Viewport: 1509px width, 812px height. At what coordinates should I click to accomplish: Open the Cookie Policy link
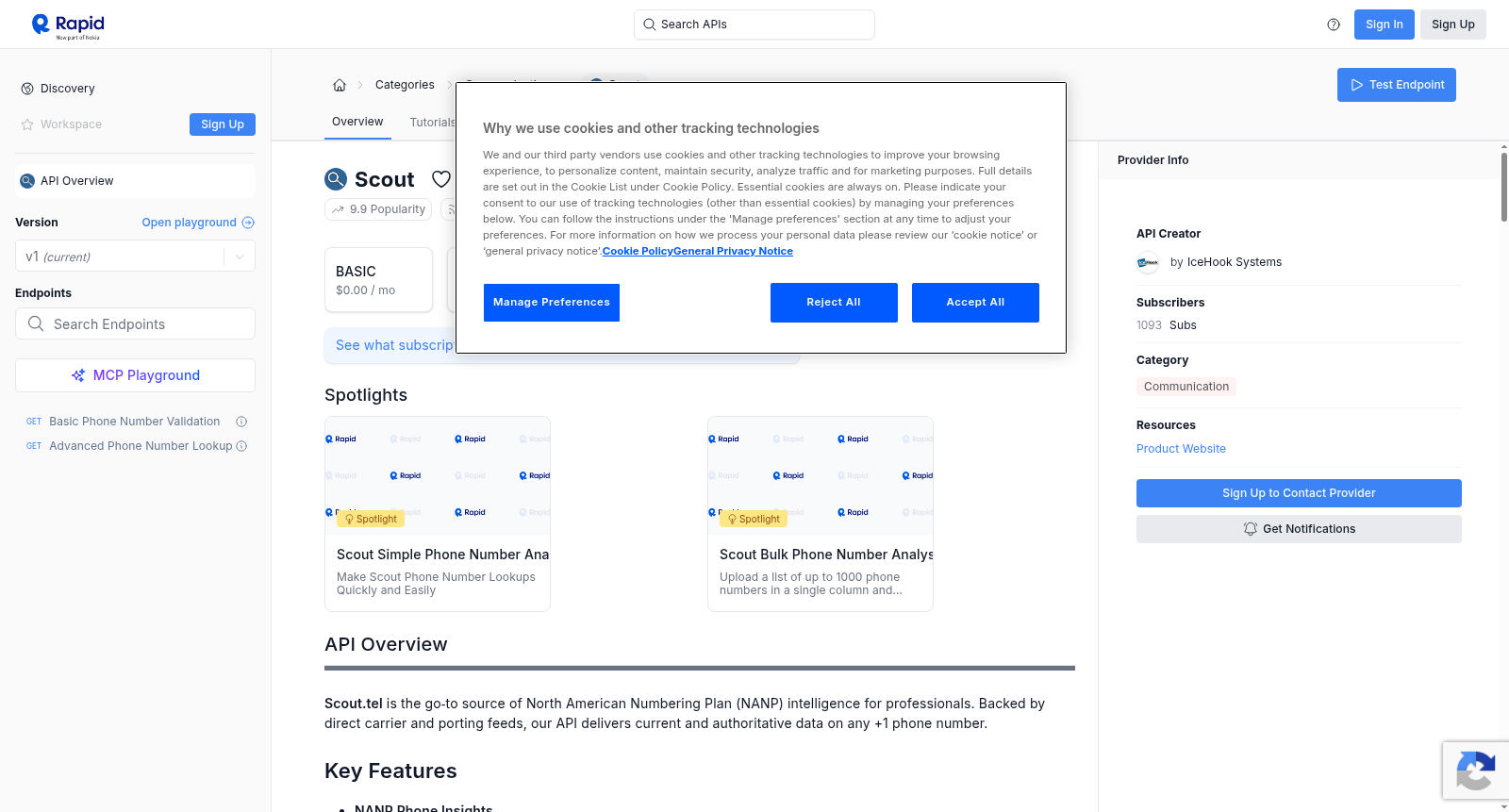(638, 251)
